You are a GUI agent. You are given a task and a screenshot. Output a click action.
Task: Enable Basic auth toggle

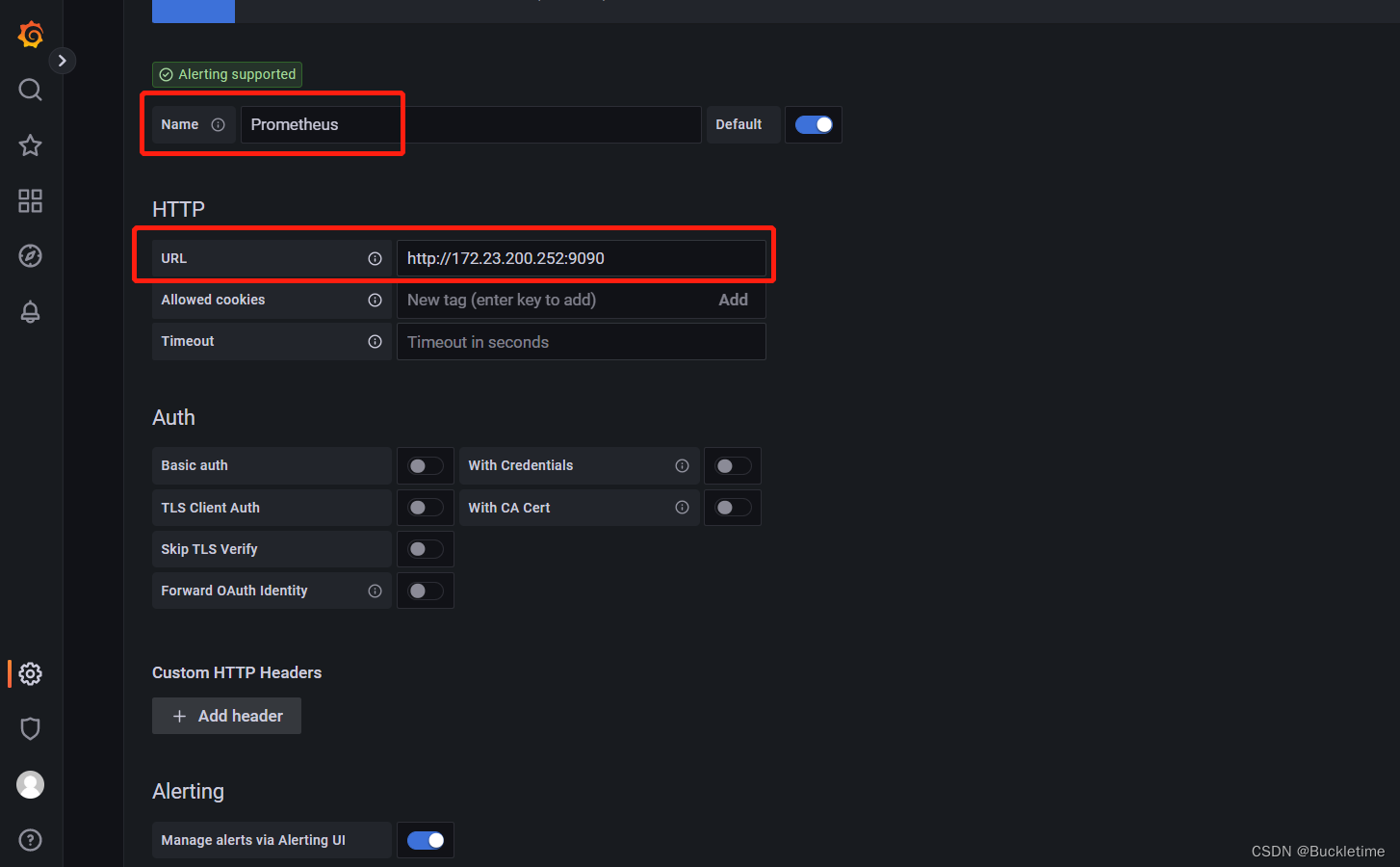click(x=426, y=465)
